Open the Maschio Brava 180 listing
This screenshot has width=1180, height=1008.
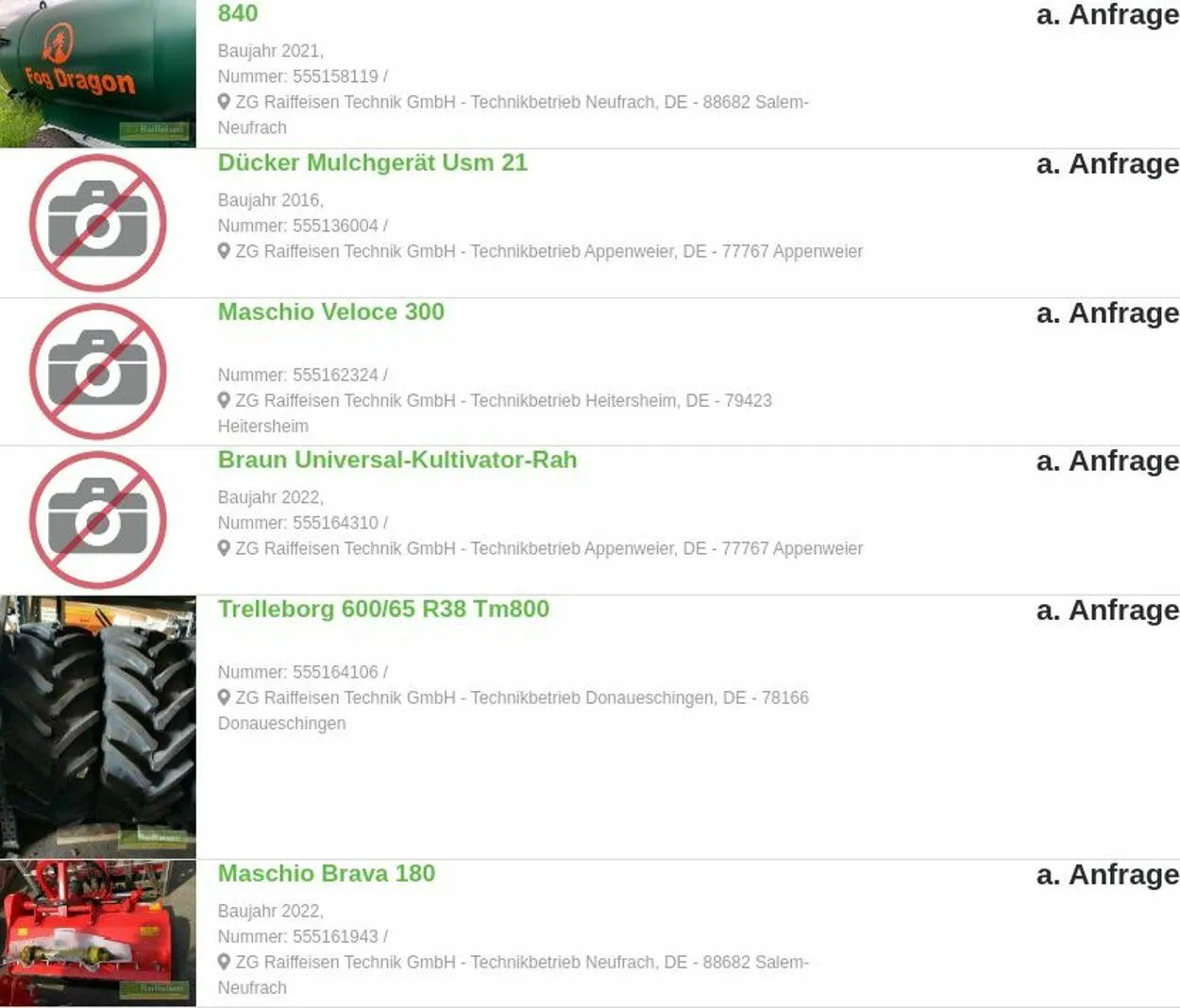pos(326,873)
